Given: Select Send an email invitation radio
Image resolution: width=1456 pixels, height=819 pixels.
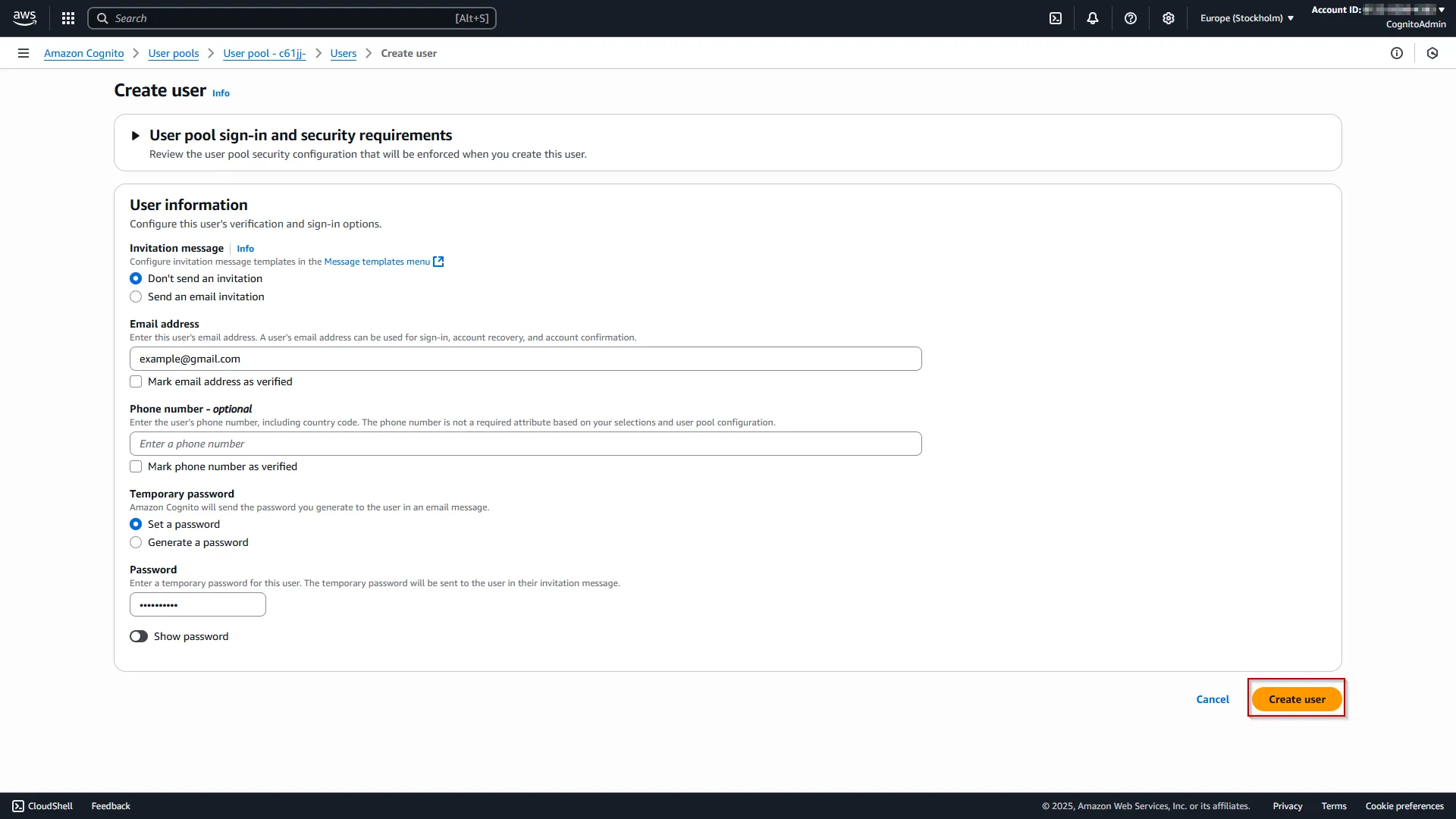Looking at the screenshot, I should pyautogui.click(x=136, y=297).
